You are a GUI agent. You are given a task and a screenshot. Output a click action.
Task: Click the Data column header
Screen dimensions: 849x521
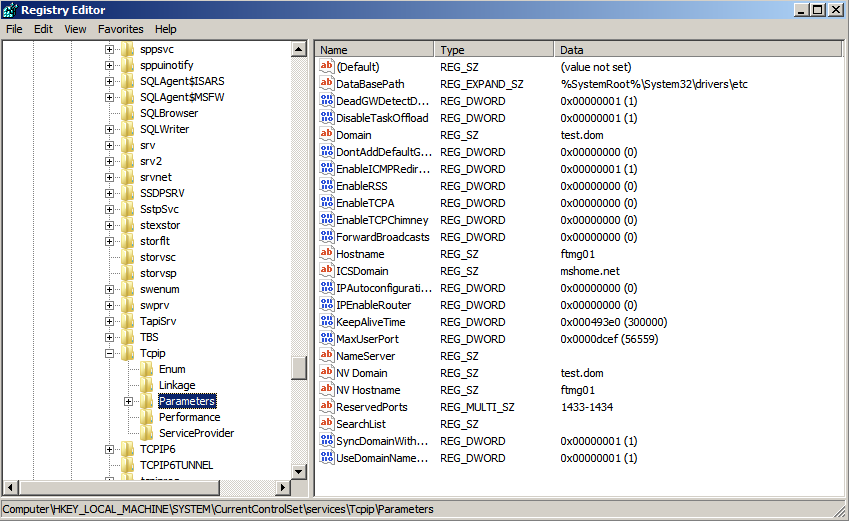690,49
